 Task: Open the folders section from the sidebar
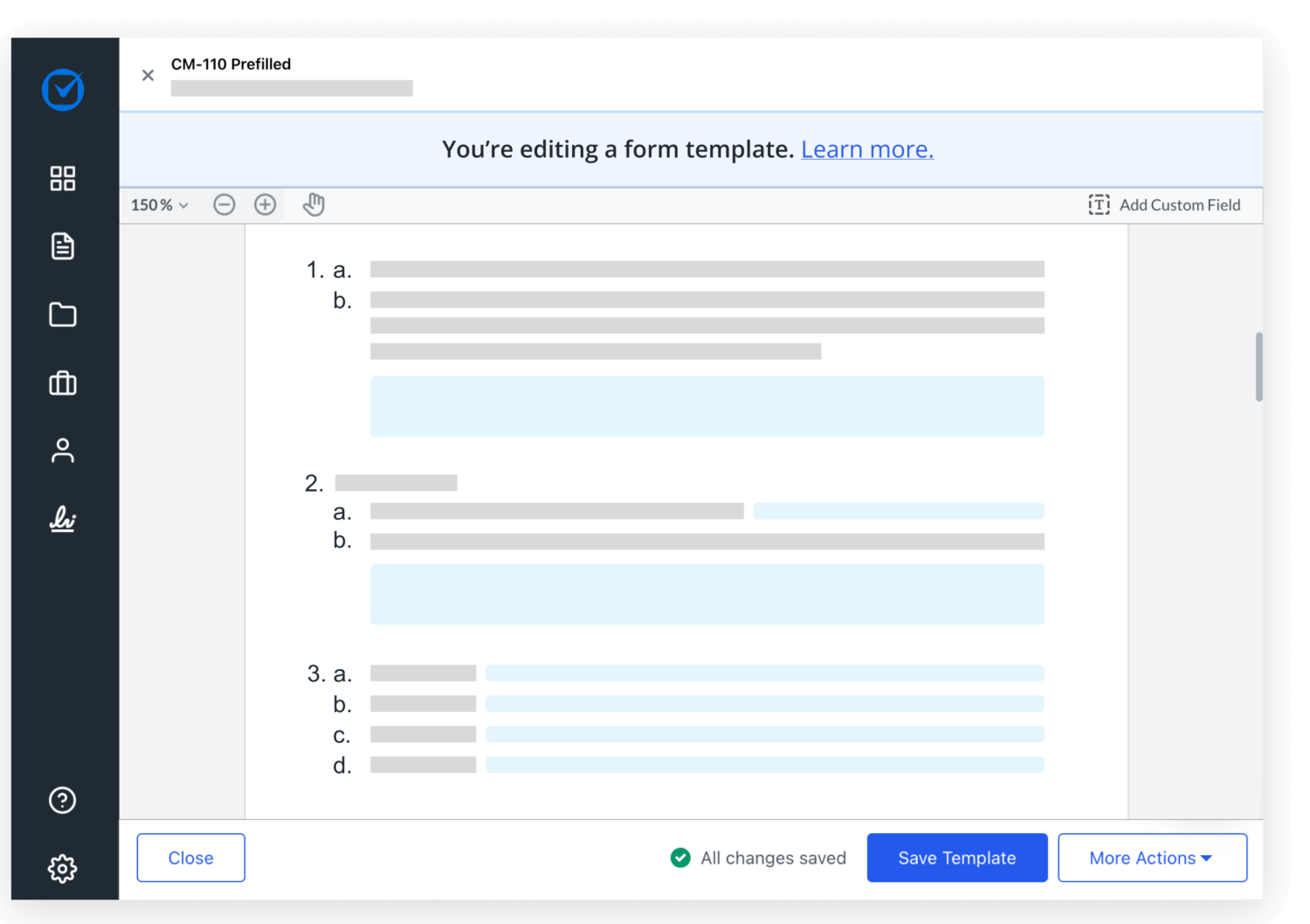62,314
